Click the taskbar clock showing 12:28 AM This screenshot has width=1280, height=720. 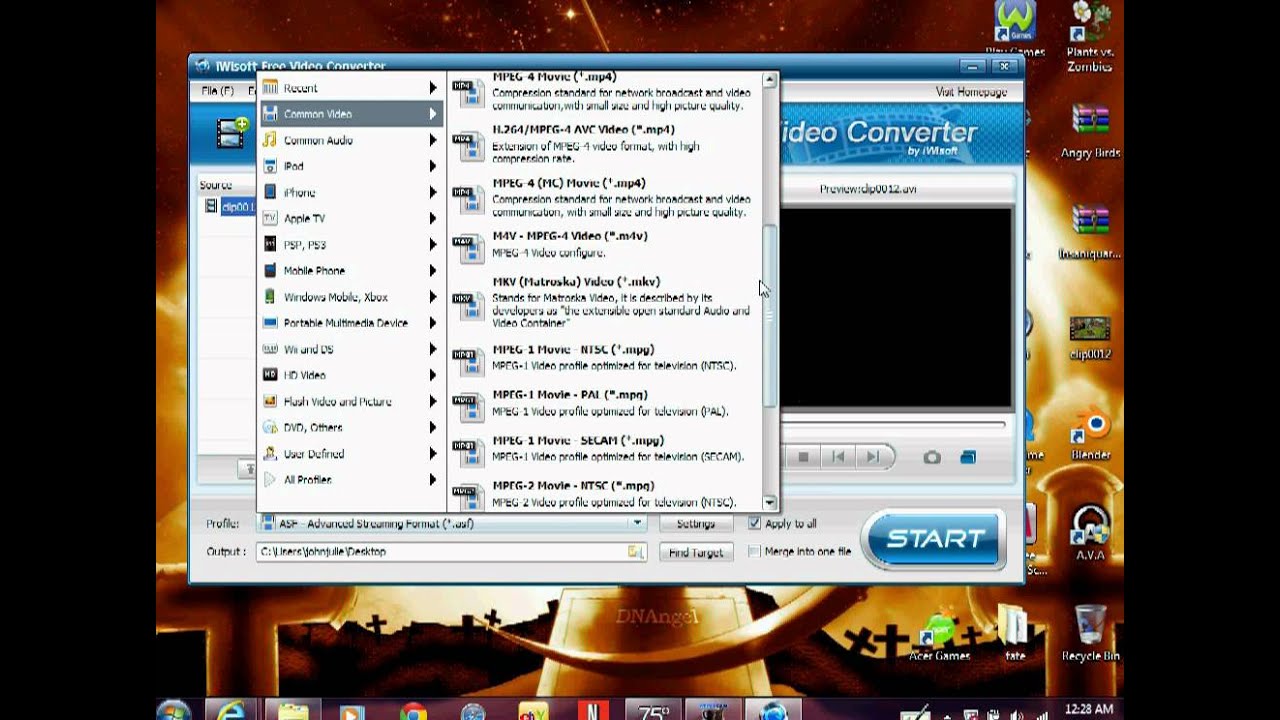[1089, 710]
